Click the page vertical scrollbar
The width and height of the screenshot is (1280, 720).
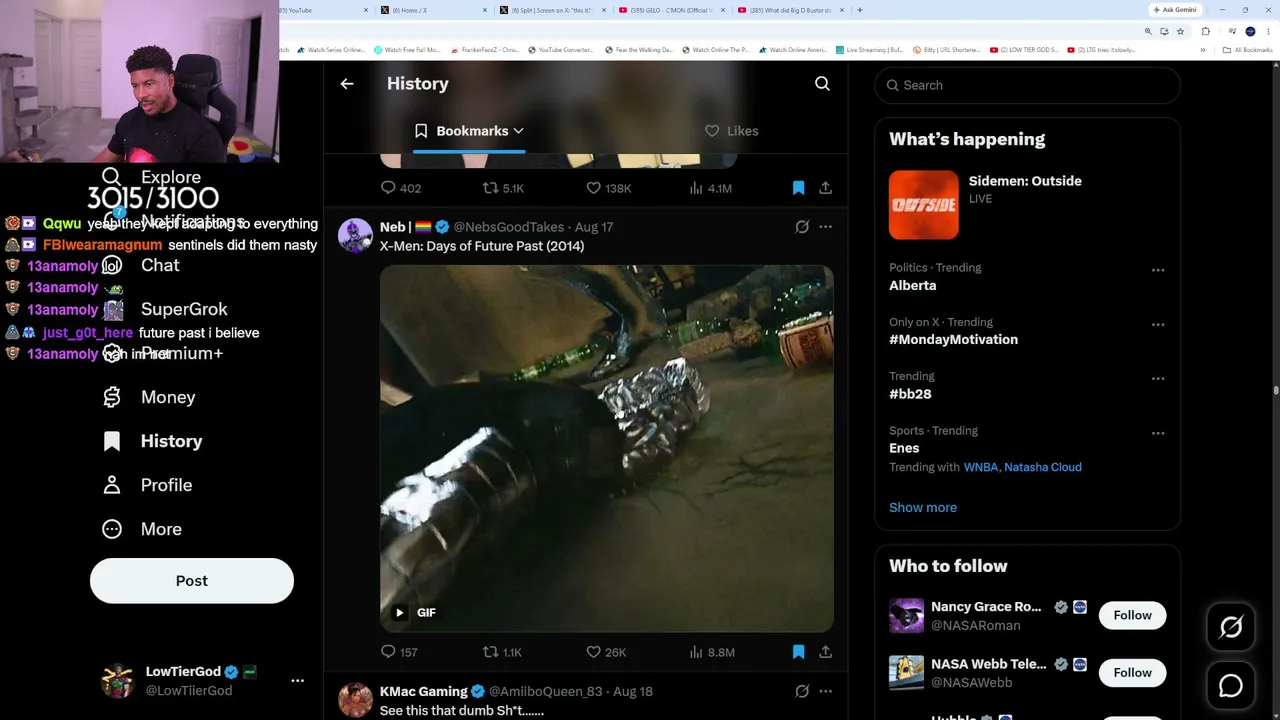point(1275,390)
